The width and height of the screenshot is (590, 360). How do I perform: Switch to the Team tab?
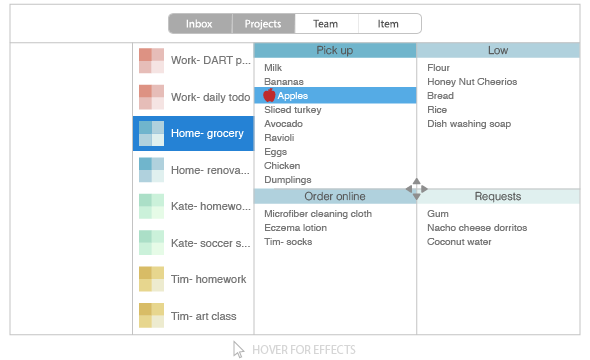tap(326, 24)
